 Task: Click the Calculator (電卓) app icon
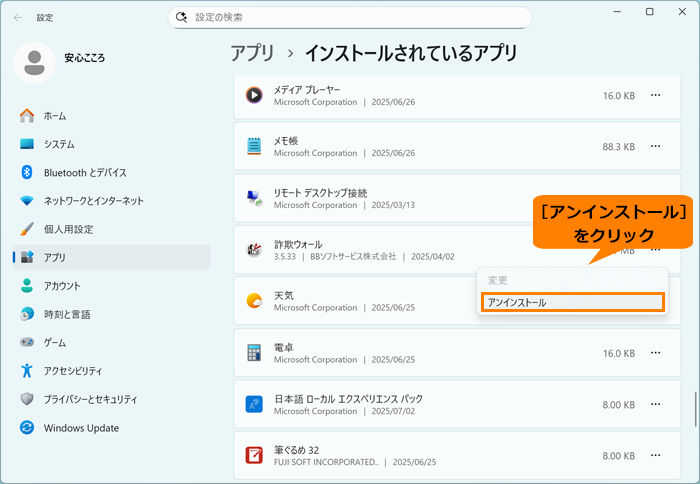(x=254, y=352)
